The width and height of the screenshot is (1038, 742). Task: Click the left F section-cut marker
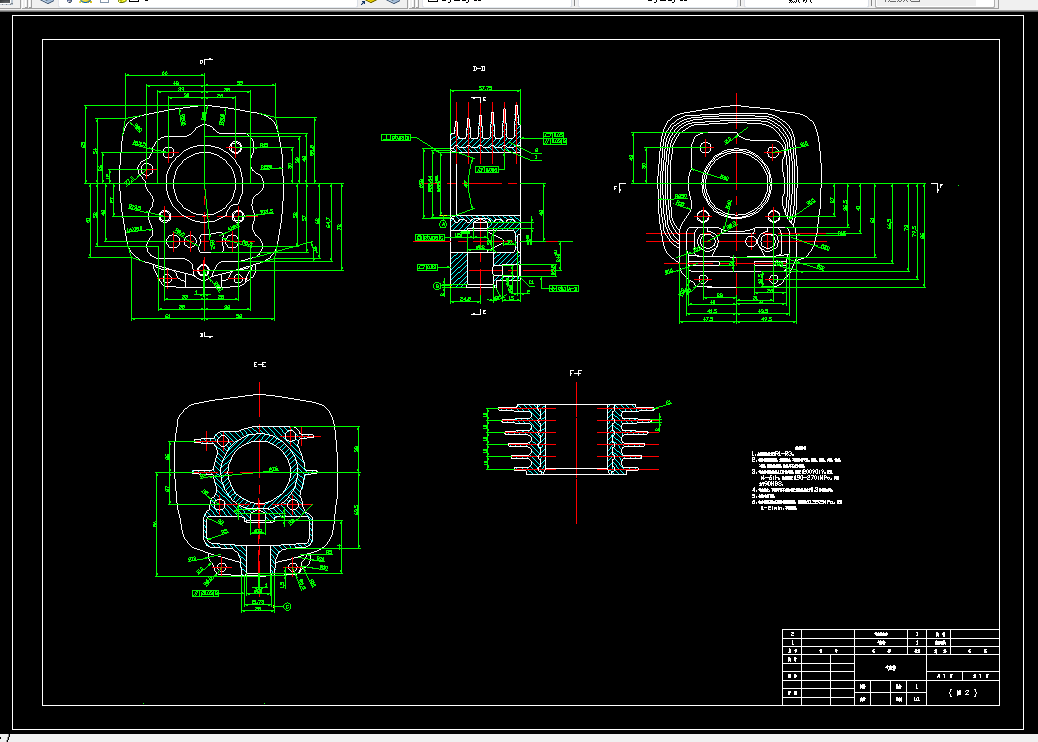(618, 189)
